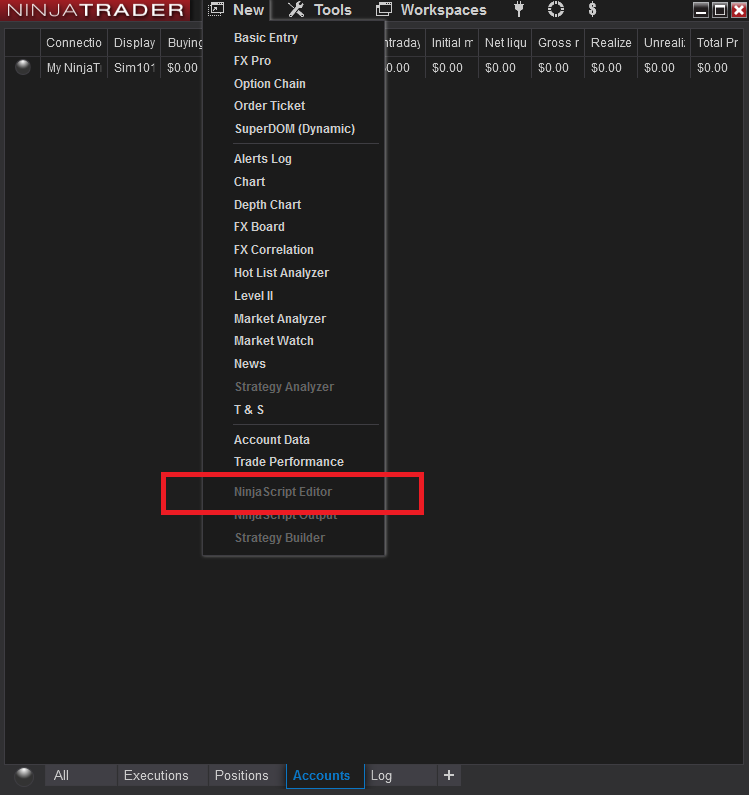Viewport: 749px width, 795px height.
Task: Switch to the Log tab
Action: [401, 775]
